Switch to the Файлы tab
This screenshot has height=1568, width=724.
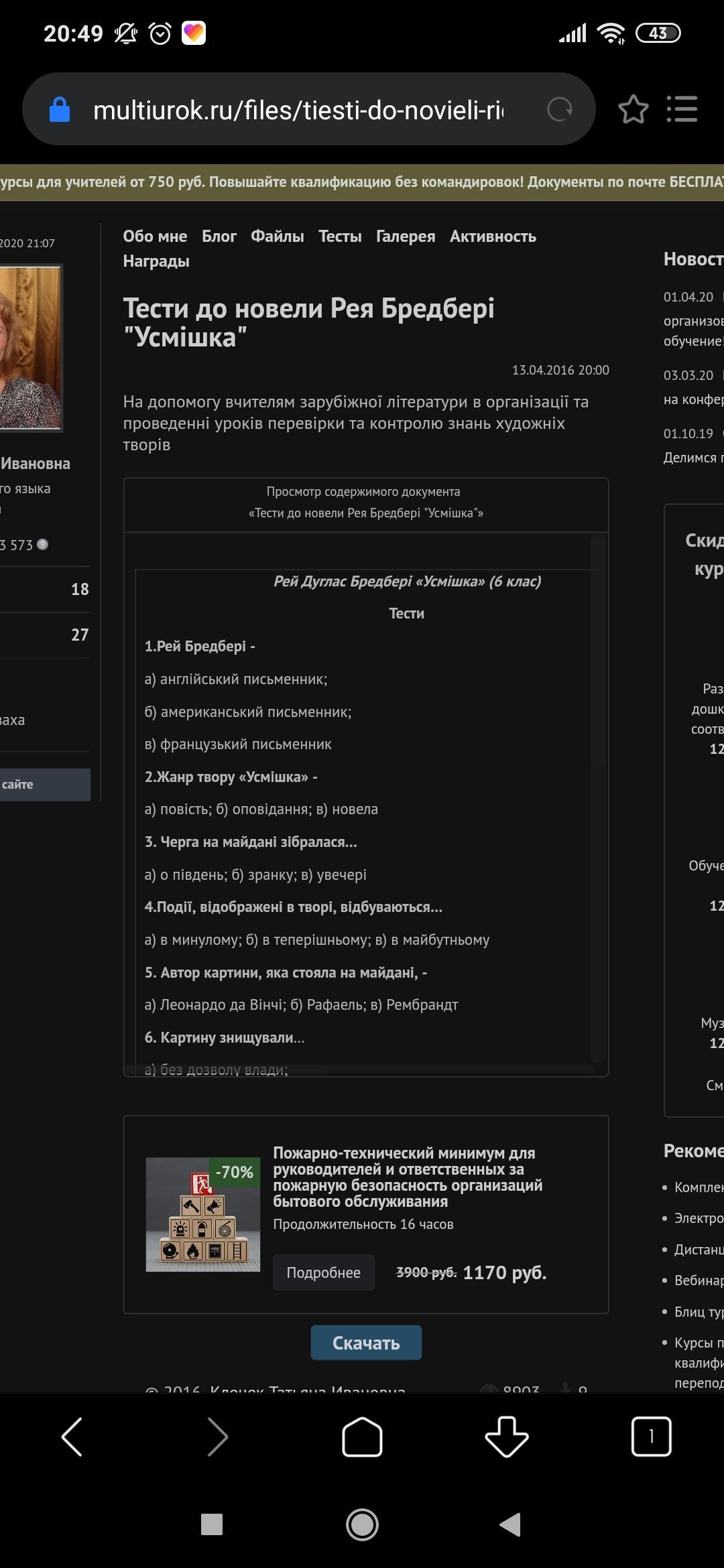(277, 237)
